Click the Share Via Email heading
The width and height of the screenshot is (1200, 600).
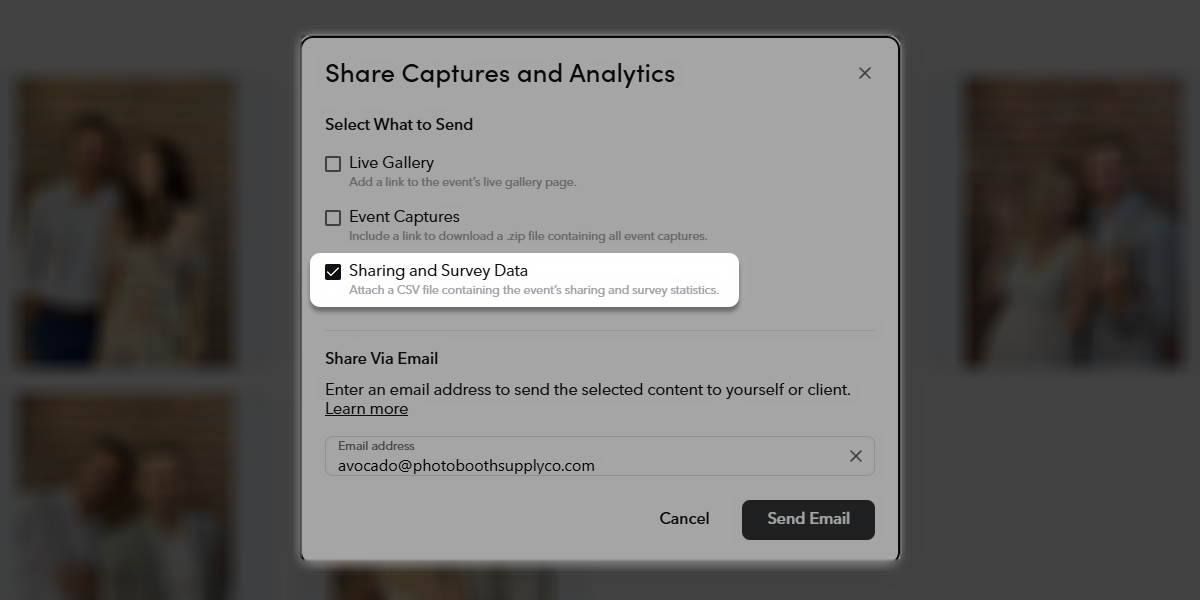[x=382, y=358]
